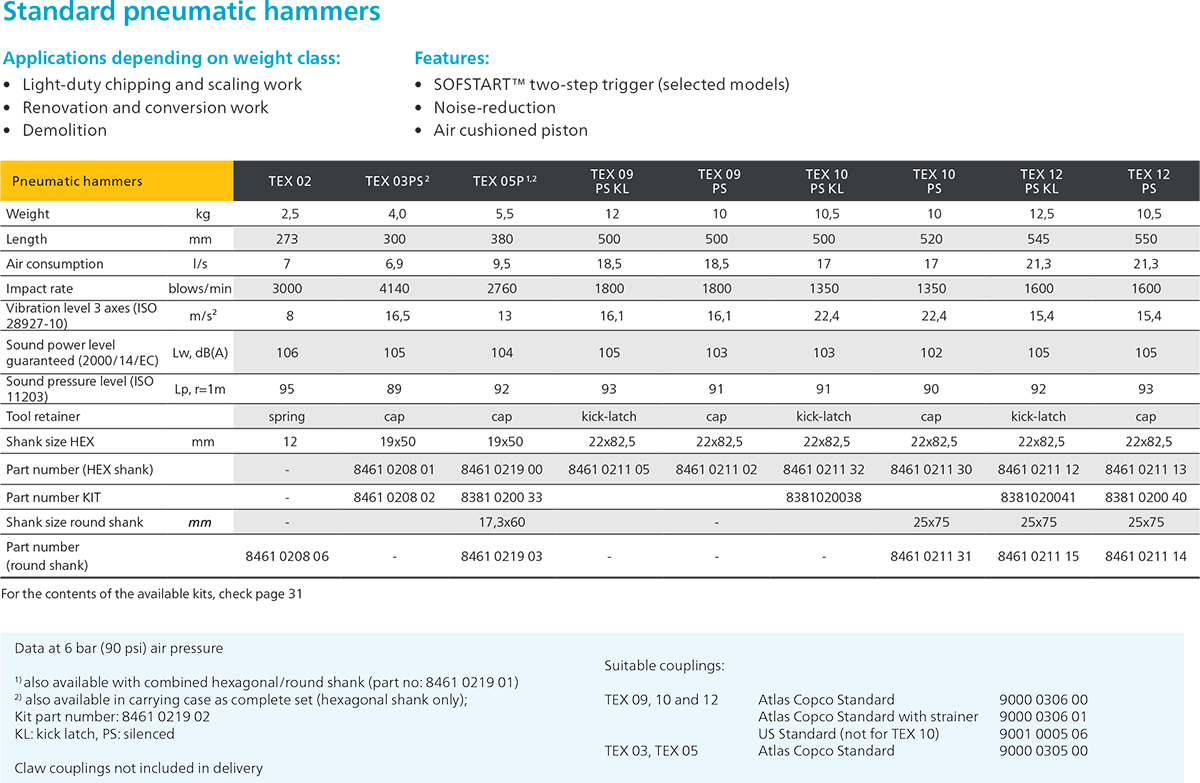This screenshot has height=783, width=1200.
Task: Select the "Length" row label
Action: (26, 239)
